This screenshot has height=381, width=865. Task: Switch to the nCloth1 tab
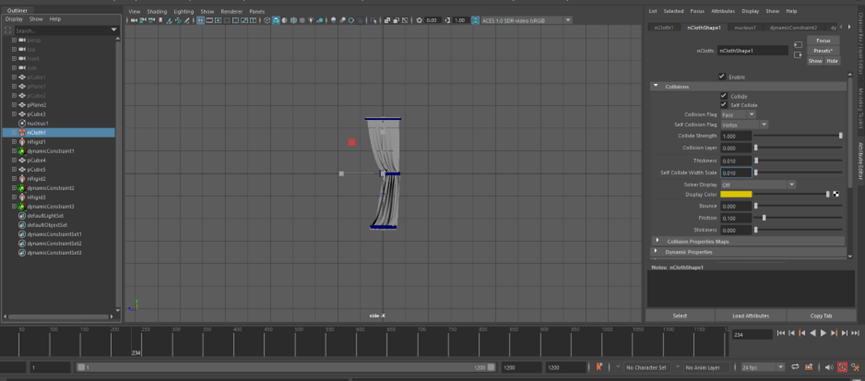tap(664, 27)
